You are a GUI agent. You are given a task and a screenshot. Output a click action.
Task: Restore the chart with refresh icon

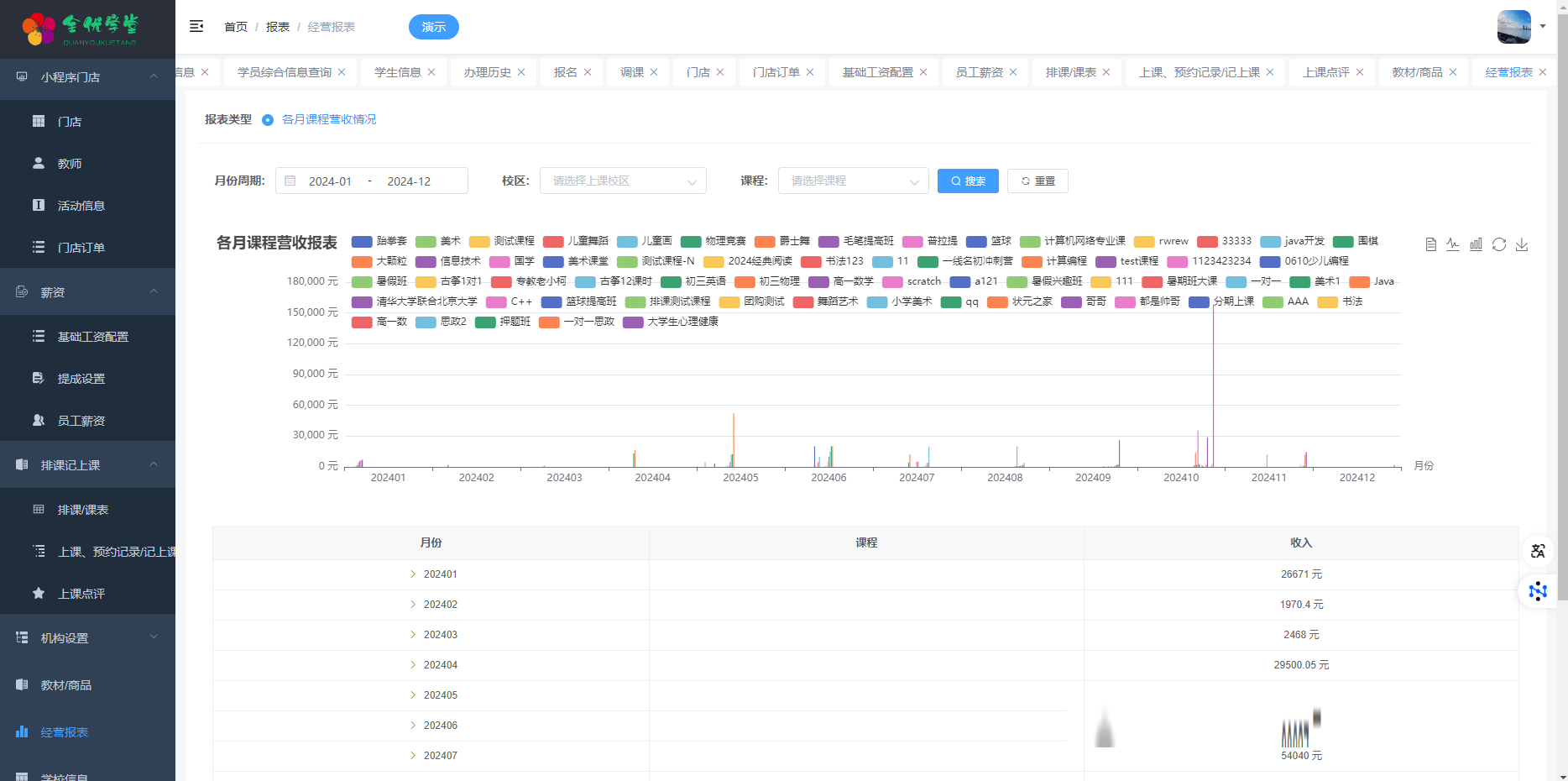coord(1499,244)
